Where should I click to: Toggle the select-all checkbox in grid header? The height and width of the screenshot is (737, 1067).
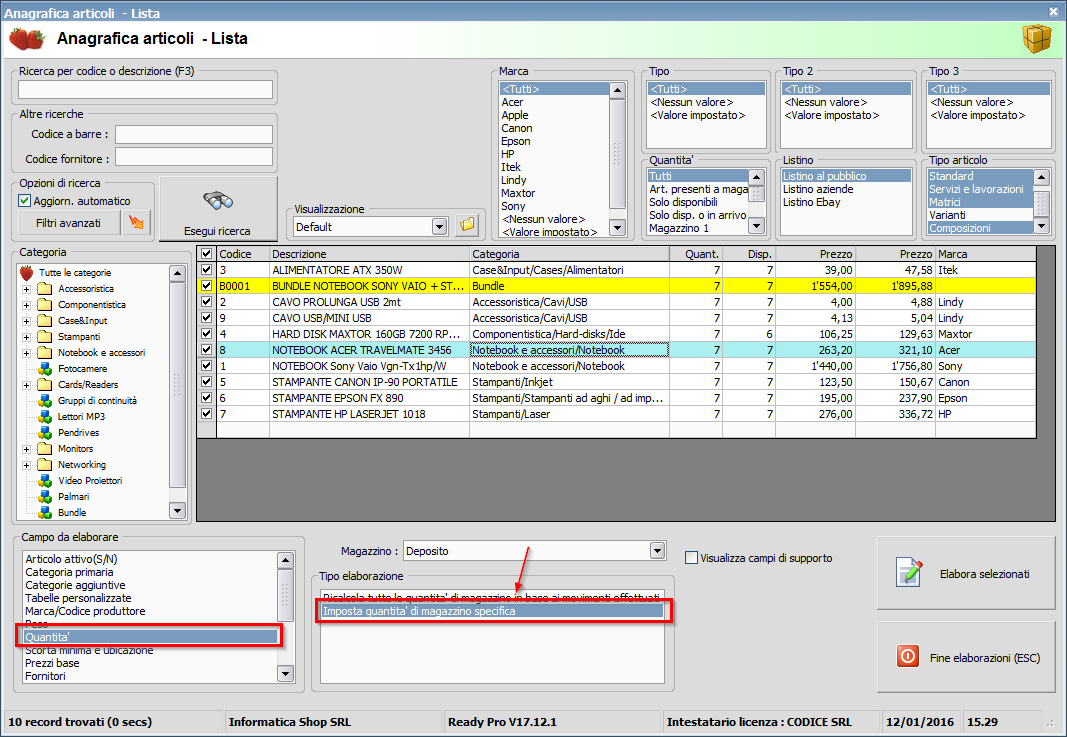click(x=207, y=254)
